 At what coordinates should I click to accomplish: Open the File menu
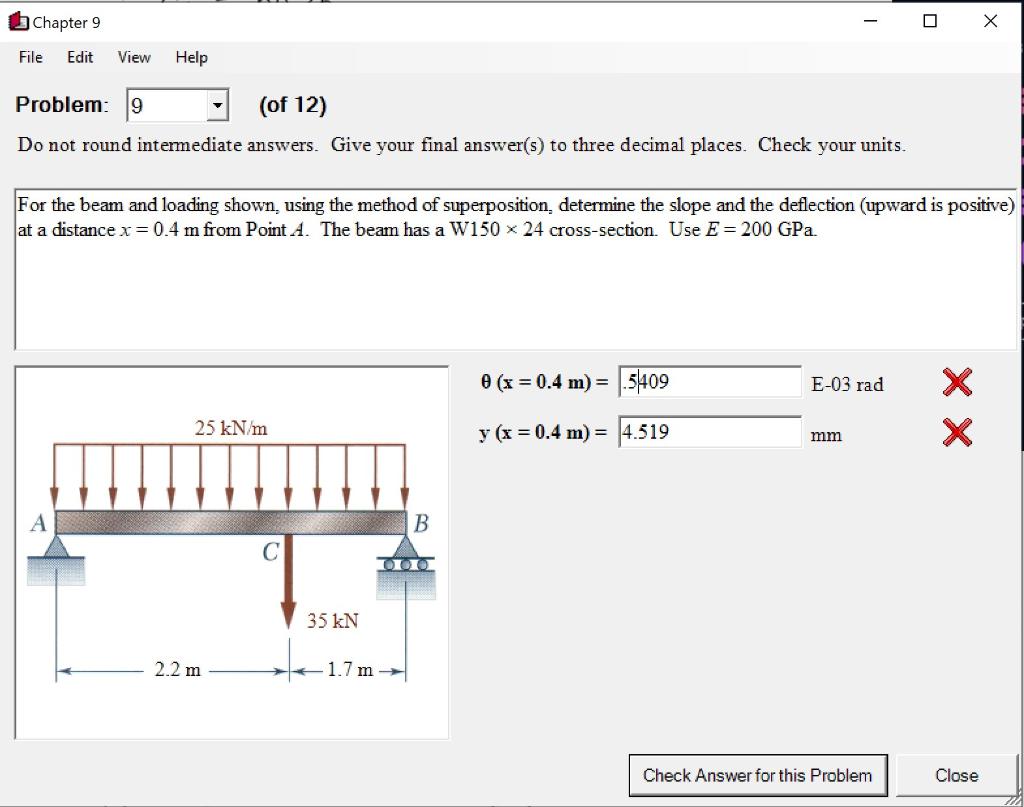point(29,58)
